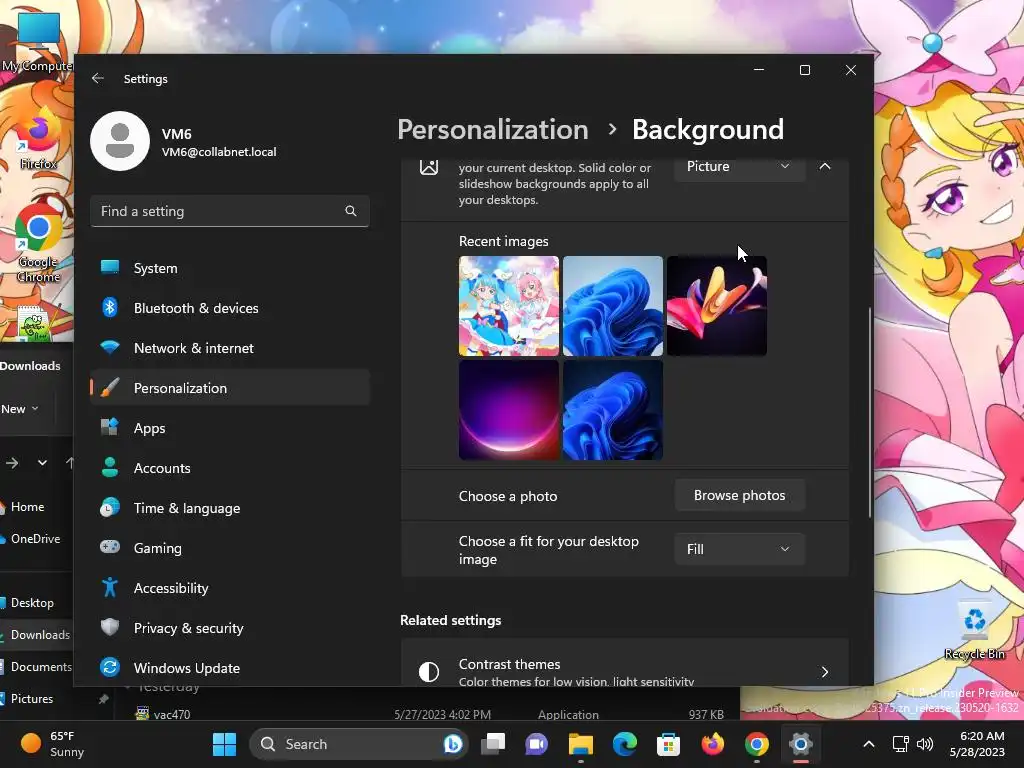This screenshot has height=768, width=1024.
Task: Open Network & internet settings
Action: [x=230, y=348]
